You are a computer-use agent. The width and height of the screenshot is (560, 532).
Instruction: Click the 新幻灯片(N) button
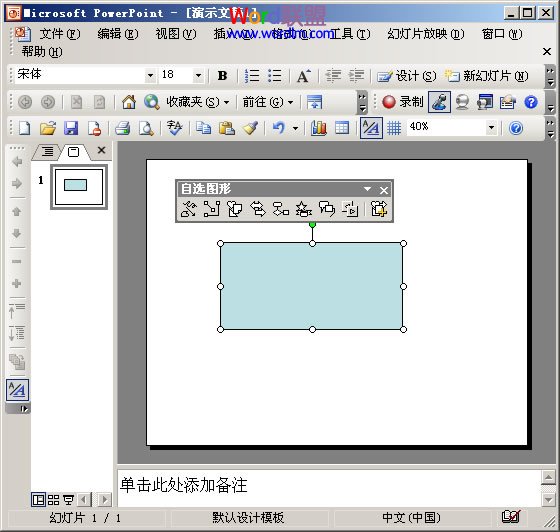pos(486,76)
